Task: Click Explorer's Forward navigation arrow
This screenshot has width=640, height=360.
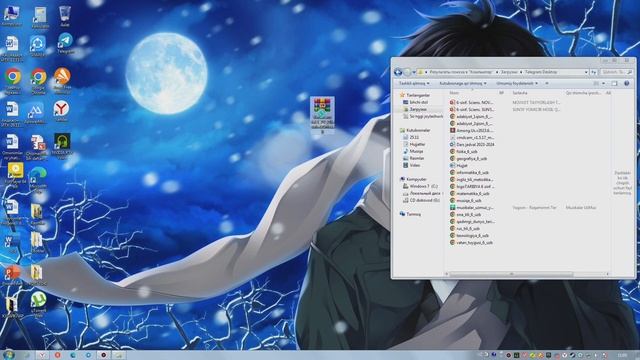Action: [x=407, y=72]
